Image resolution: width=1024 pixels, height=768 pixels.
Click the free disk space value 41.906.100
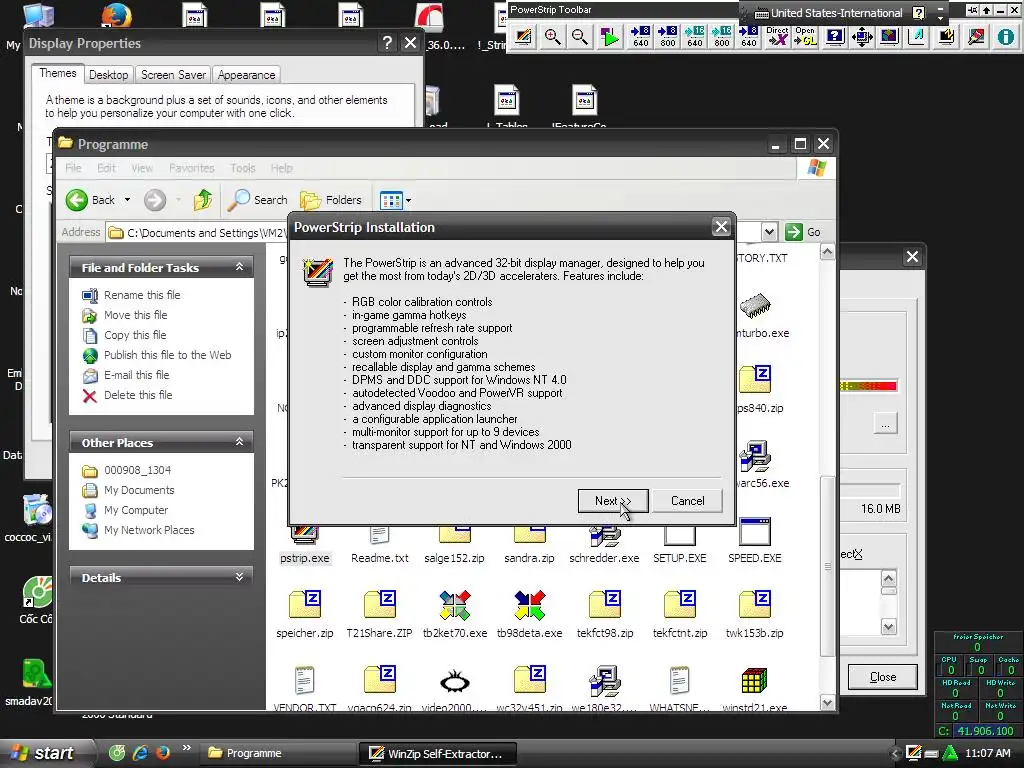click(985, 731)
